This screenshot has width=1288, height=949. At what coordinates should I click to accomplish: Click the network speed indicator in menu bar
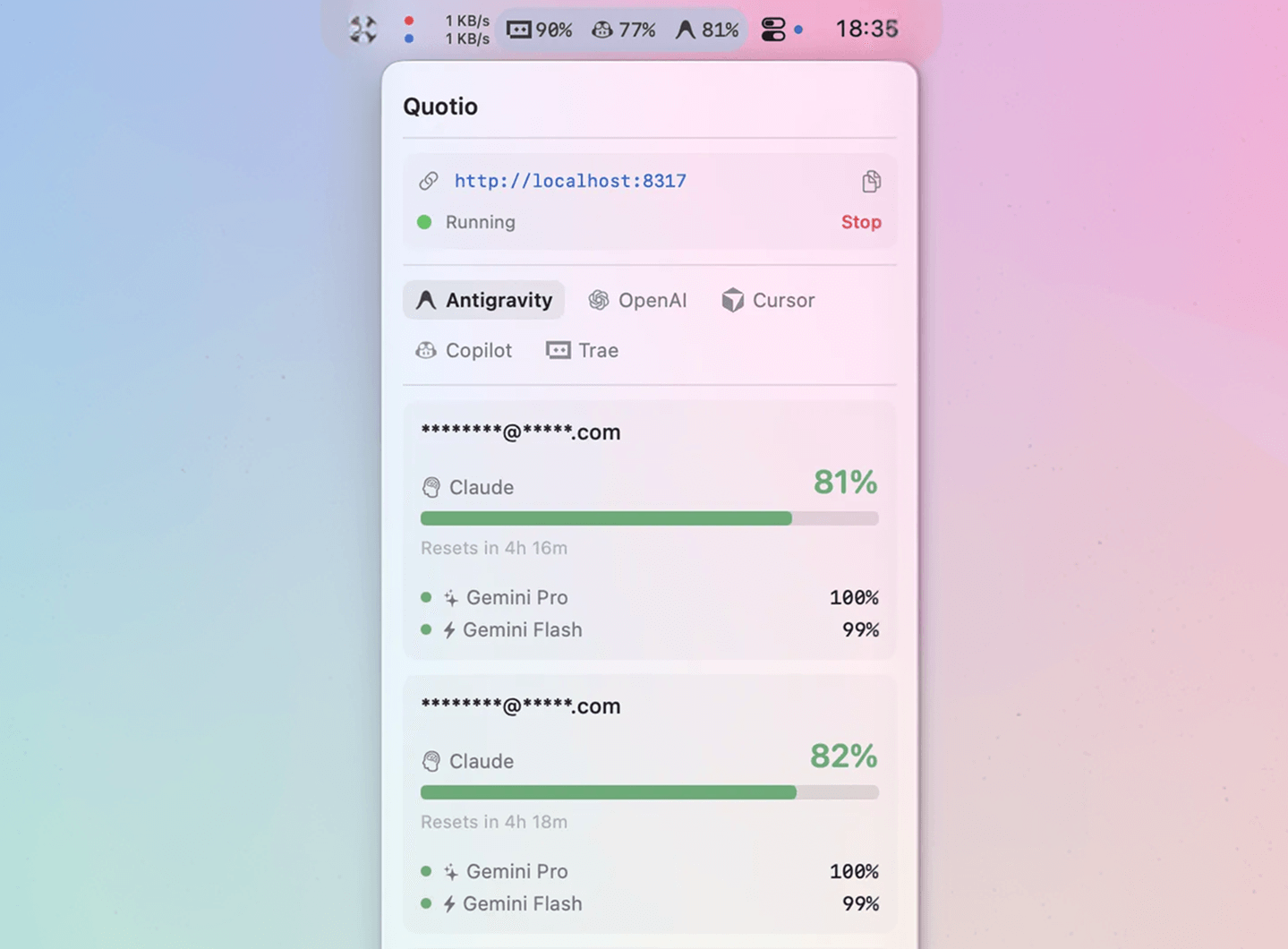click(466, 30)
